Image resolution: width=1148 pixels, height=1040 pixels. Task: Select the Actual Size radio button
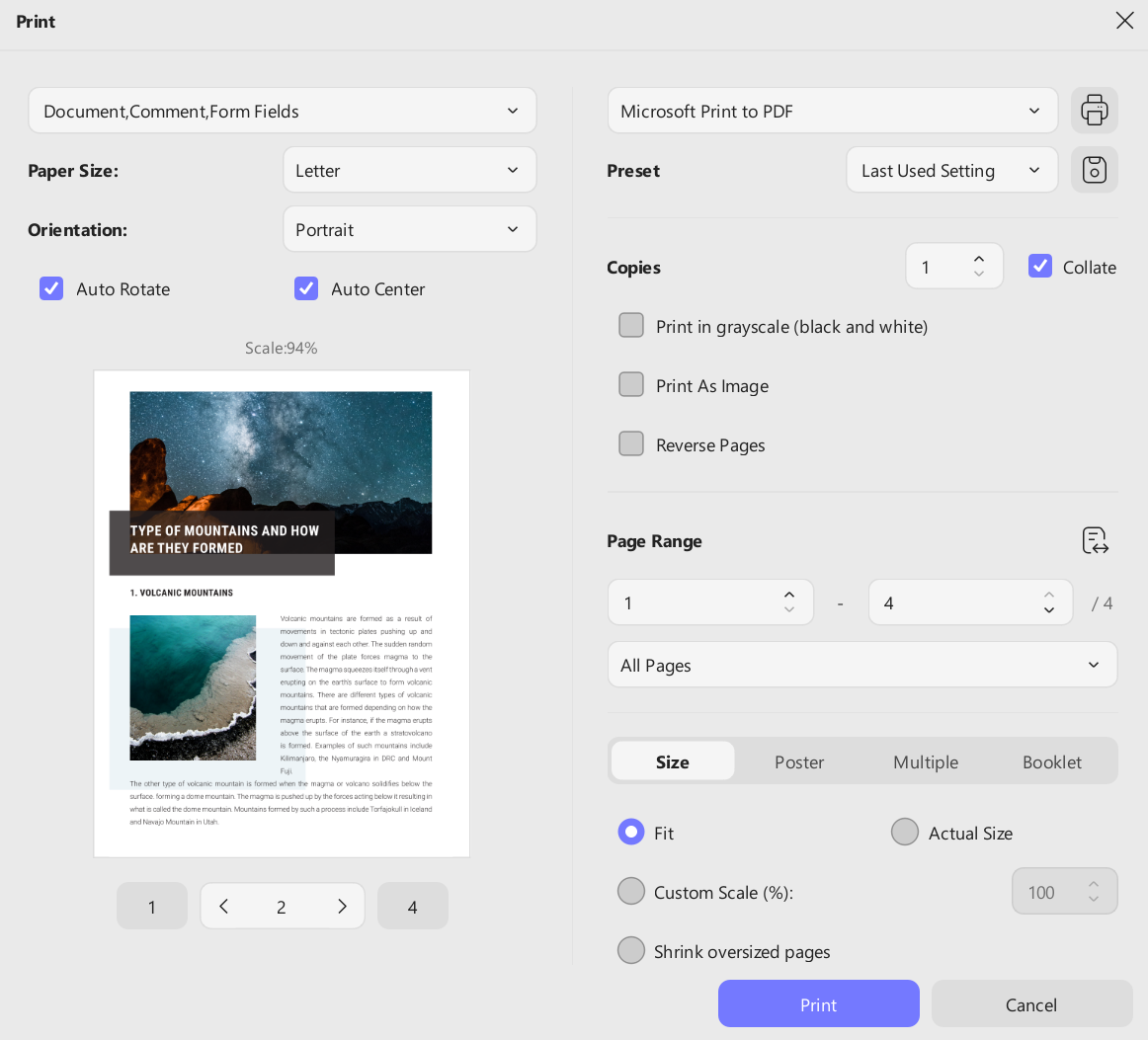point(905,833)
